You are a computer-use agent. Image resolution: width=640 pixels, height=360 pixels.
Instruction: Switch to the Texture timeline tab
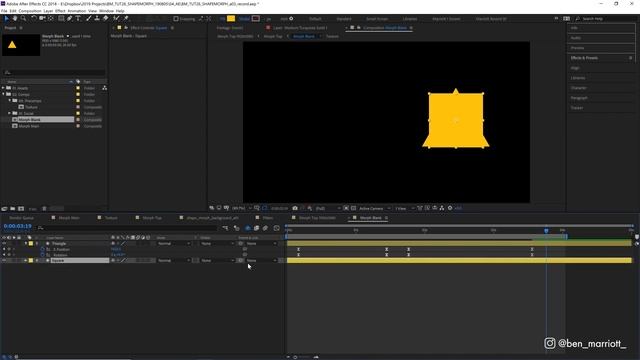click(111, 218)
